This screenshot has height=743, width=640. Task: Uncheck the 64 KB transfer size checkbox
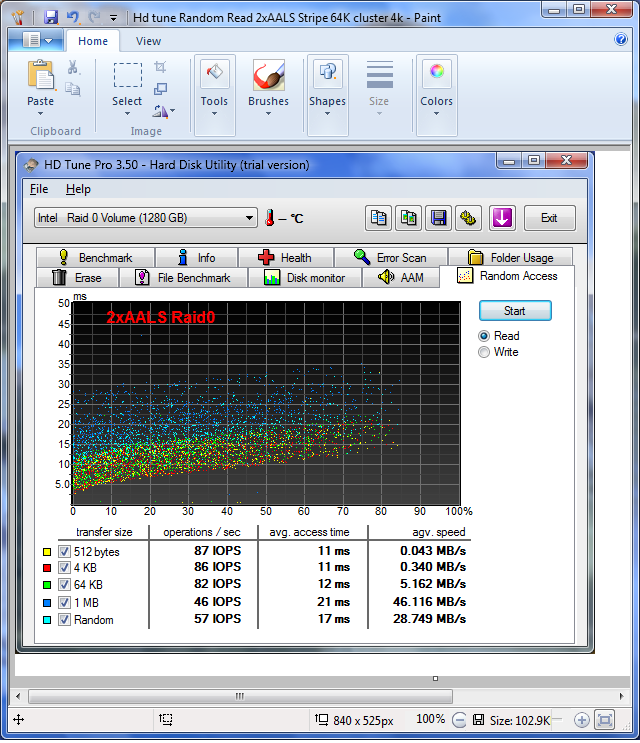(64, 585)
